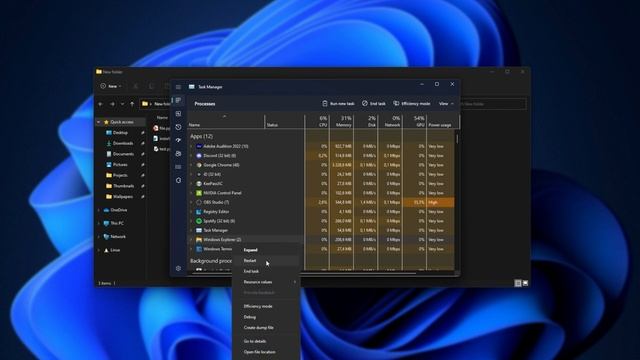Go up one folder level in File Explorer
This screenshot has width=640, height=360.
coord(132,104)
